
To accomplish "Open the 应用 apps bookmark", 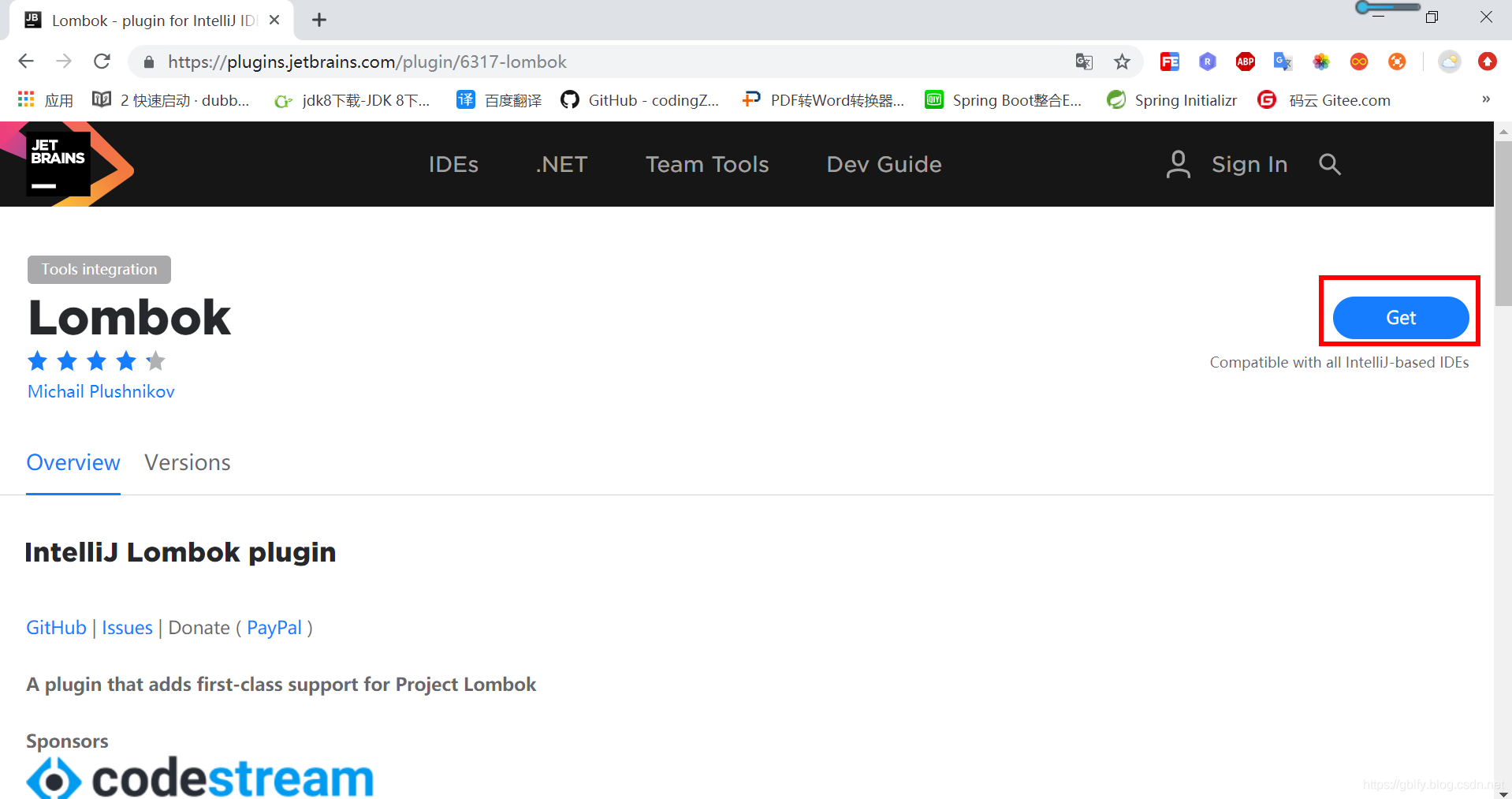I will point(46,100).
